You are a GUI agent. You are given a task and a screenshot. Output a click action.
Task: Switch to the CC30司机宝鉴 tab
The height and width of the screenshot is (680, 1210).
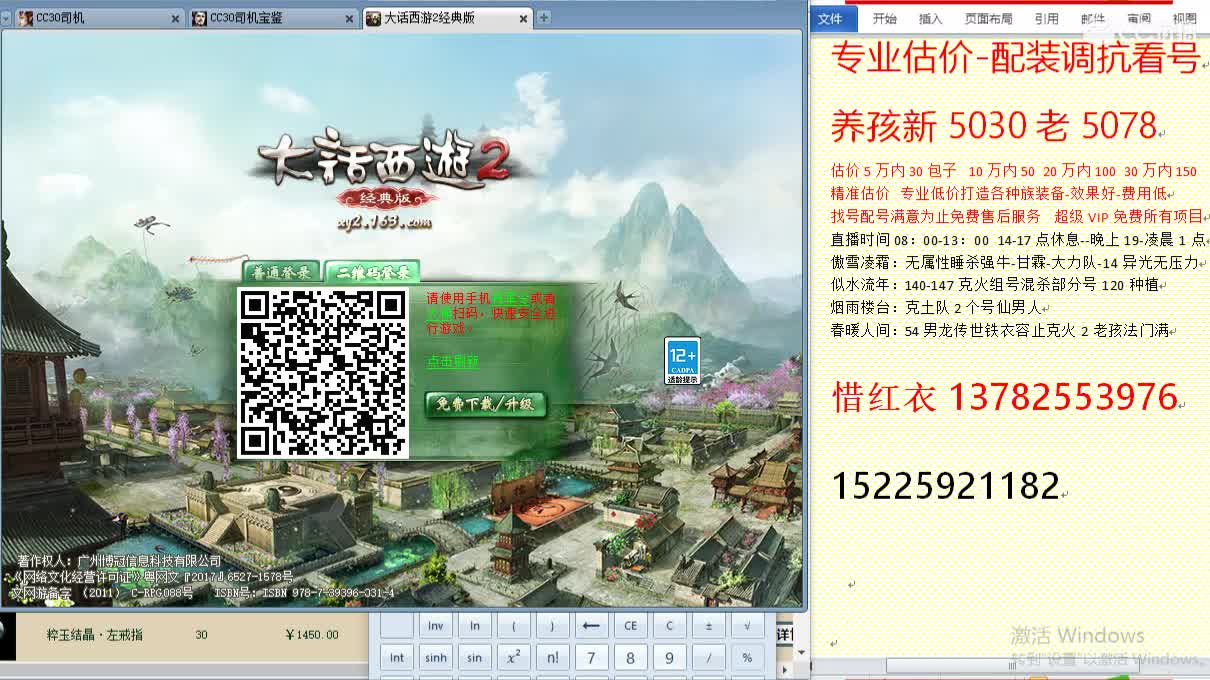(272, 18)
